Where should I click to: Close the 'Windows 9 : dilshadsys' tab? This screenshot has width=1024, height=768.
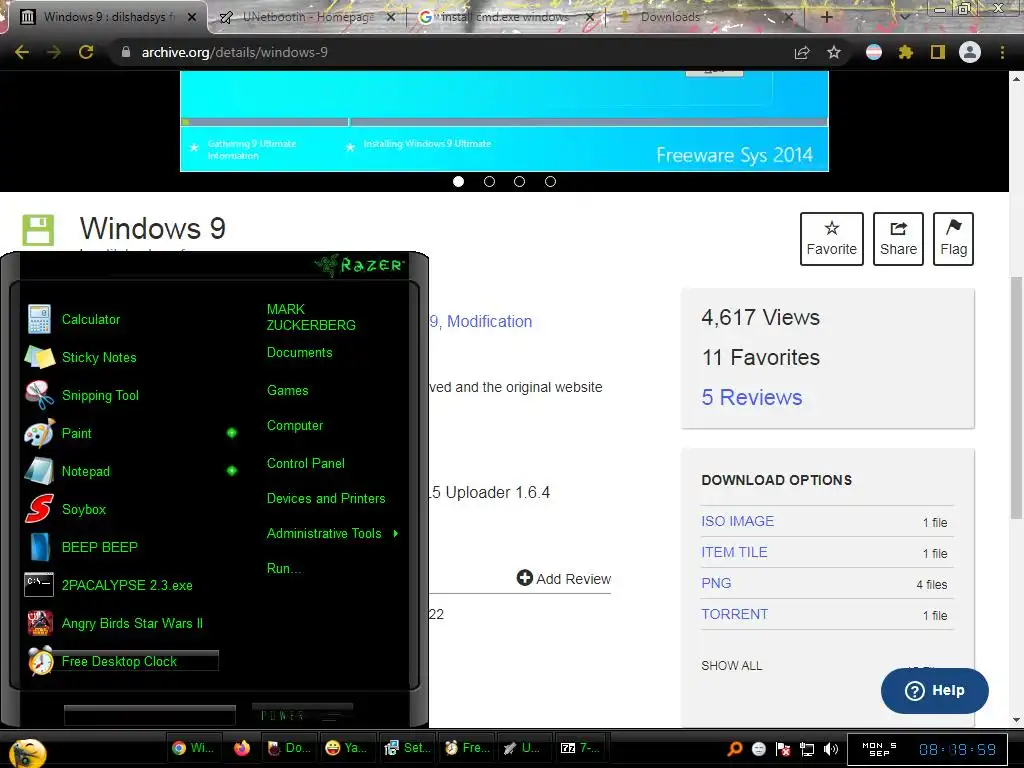click(x=192, y=17)
